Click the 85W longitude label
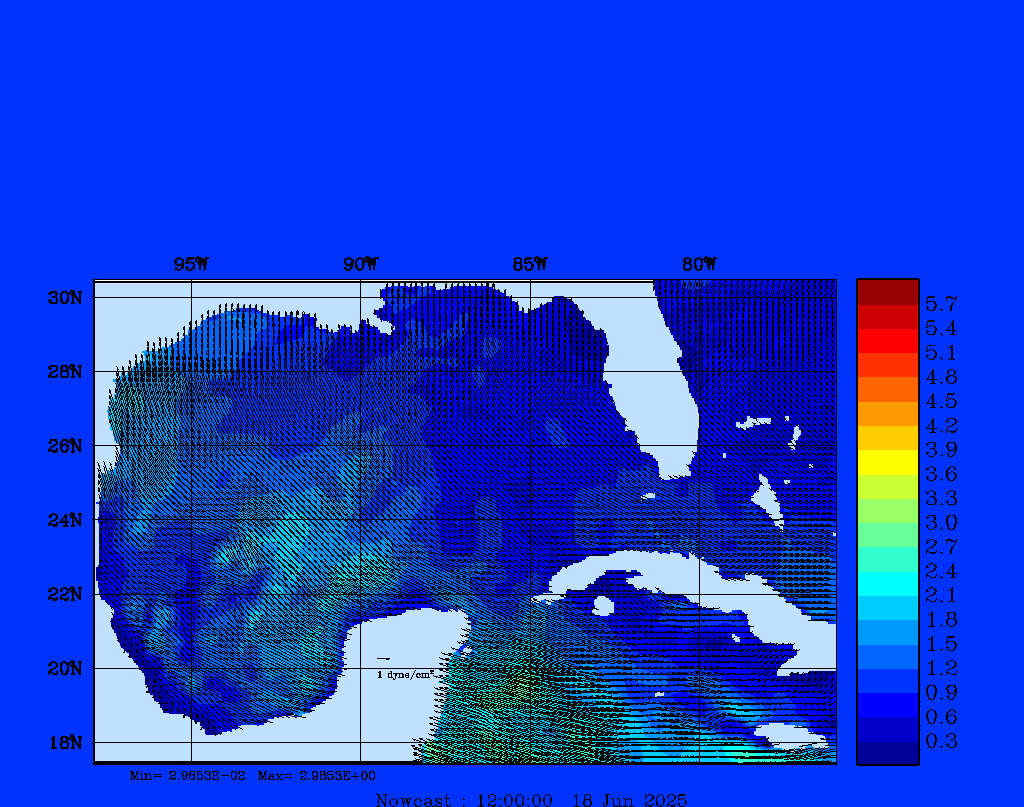The image size is (1024, 807). pyautogui.click(x=530, y=264)
